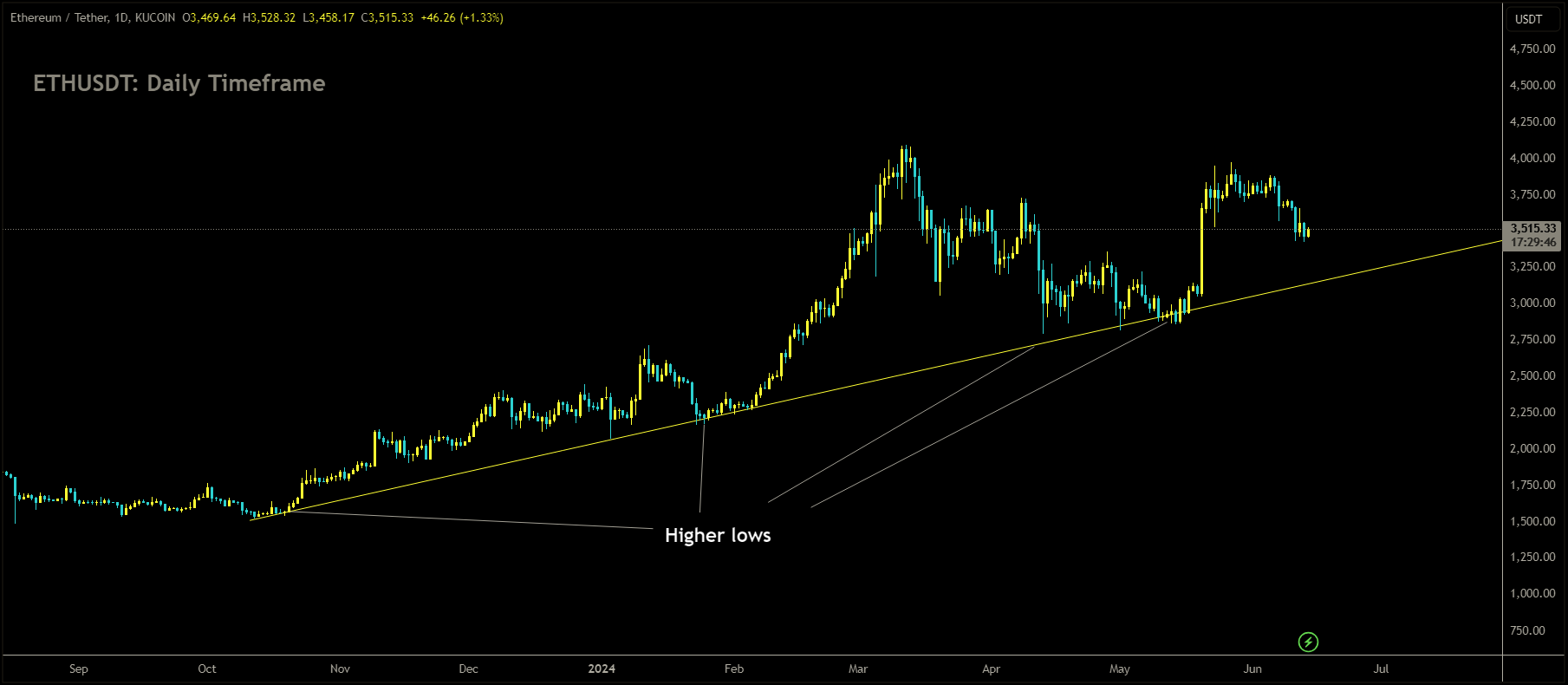The width and height of the screenshot is (1568, 685).
Task: Click the closing price value C3,515.33
Action: [x=387, y=17]
